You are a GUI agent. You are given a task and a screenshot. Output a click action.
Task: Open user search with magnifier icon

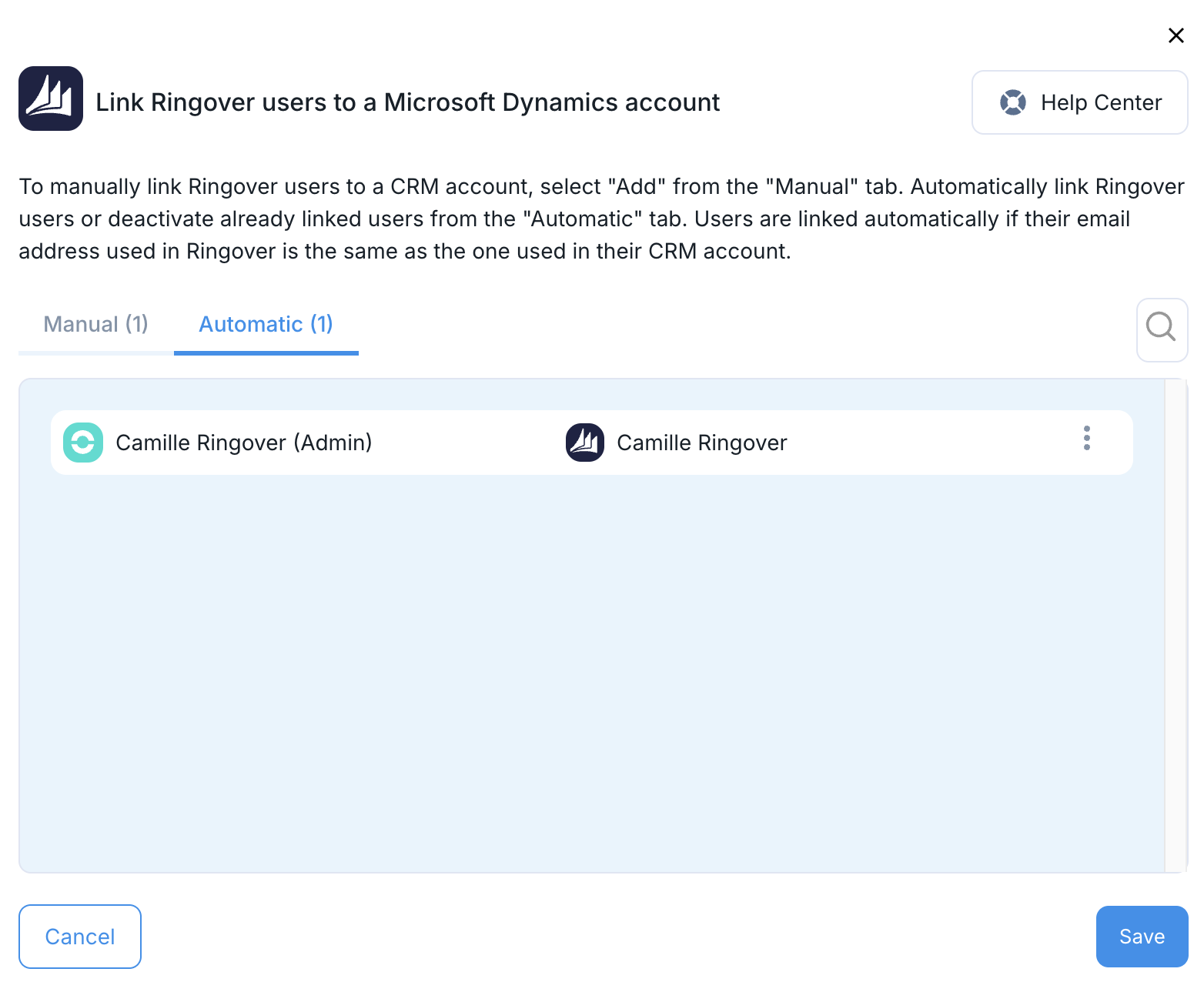coord(1161,329)
